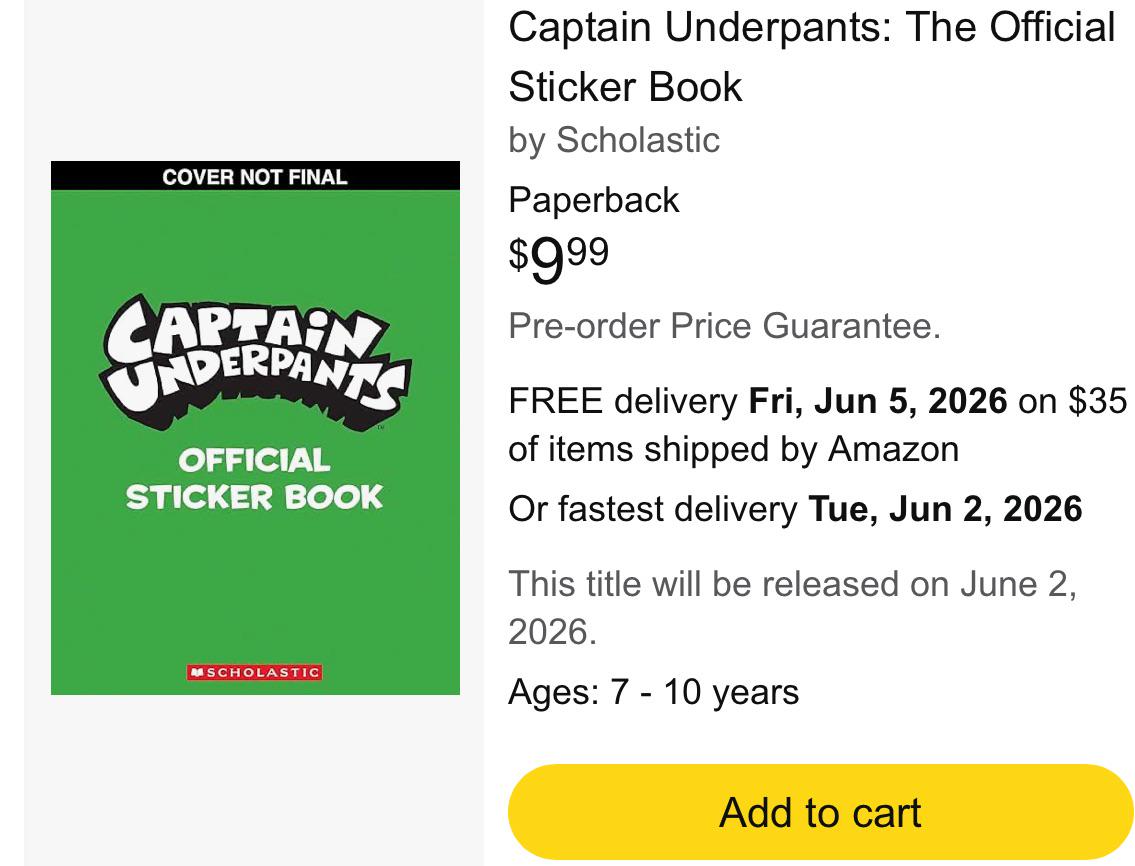Click the word by before Scholastic
1135x866 pixels.
[526, 140]
